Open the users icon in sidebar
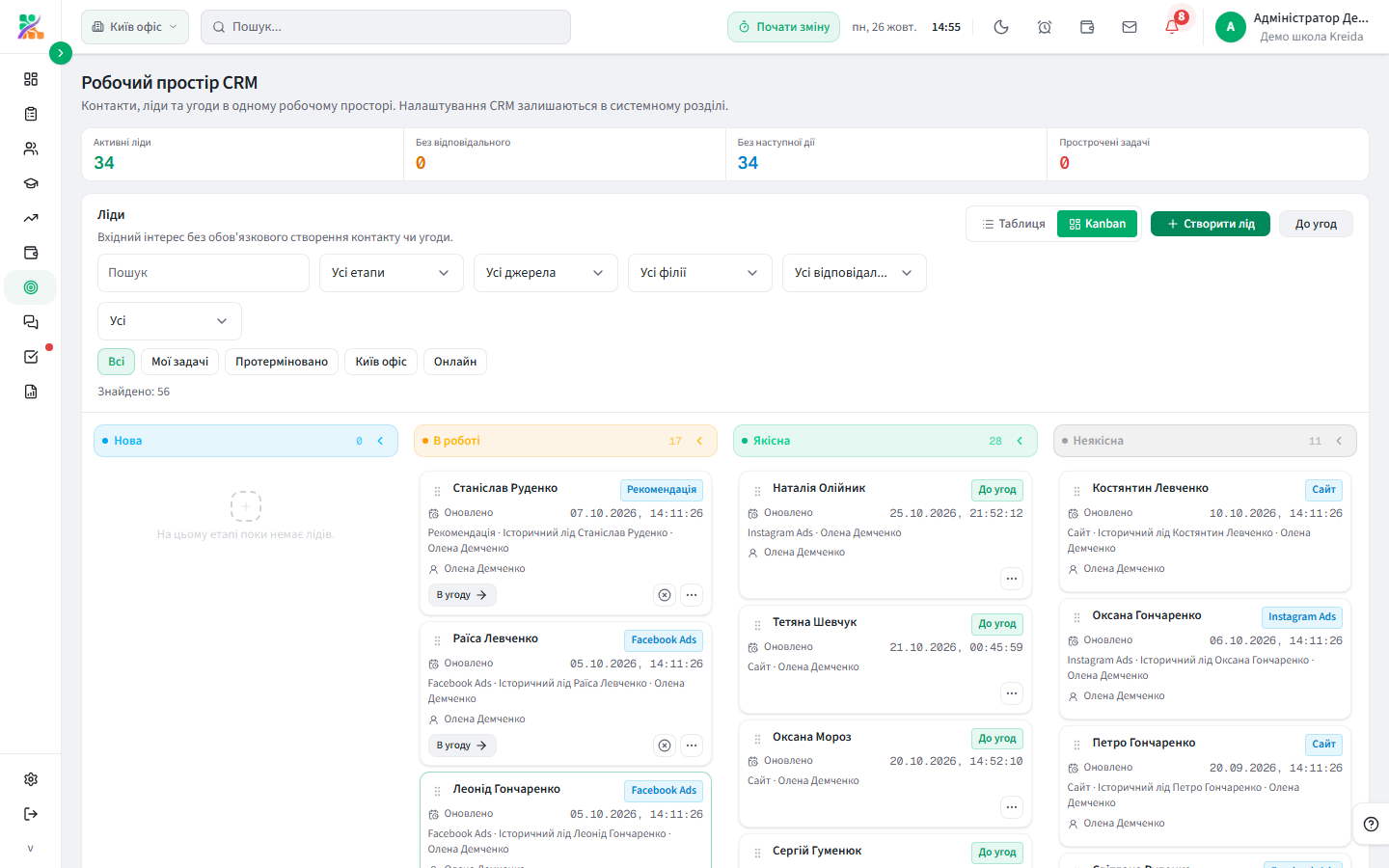Image resolution: width=1389 pixels, height=868 pixels. [31, 149]
